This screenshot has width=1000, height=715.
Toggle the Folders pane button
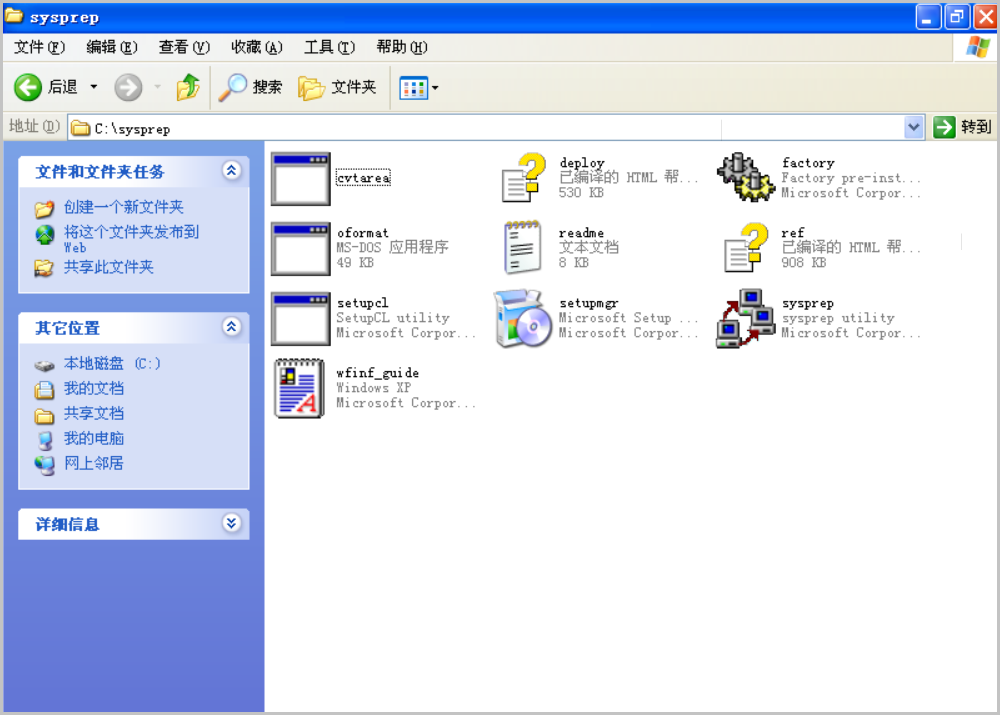[337, 87]
